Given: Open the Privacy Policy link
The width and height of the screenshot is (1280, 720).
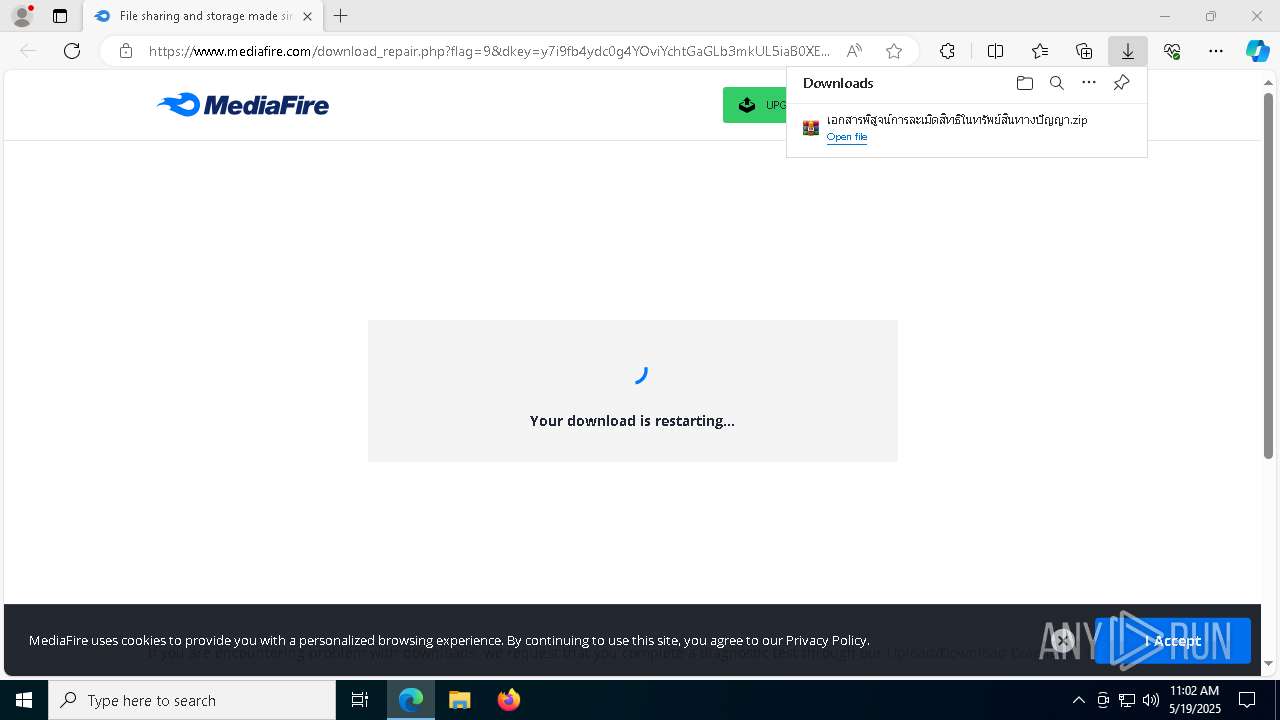Looking at the screenshot, I should [826, 640].
